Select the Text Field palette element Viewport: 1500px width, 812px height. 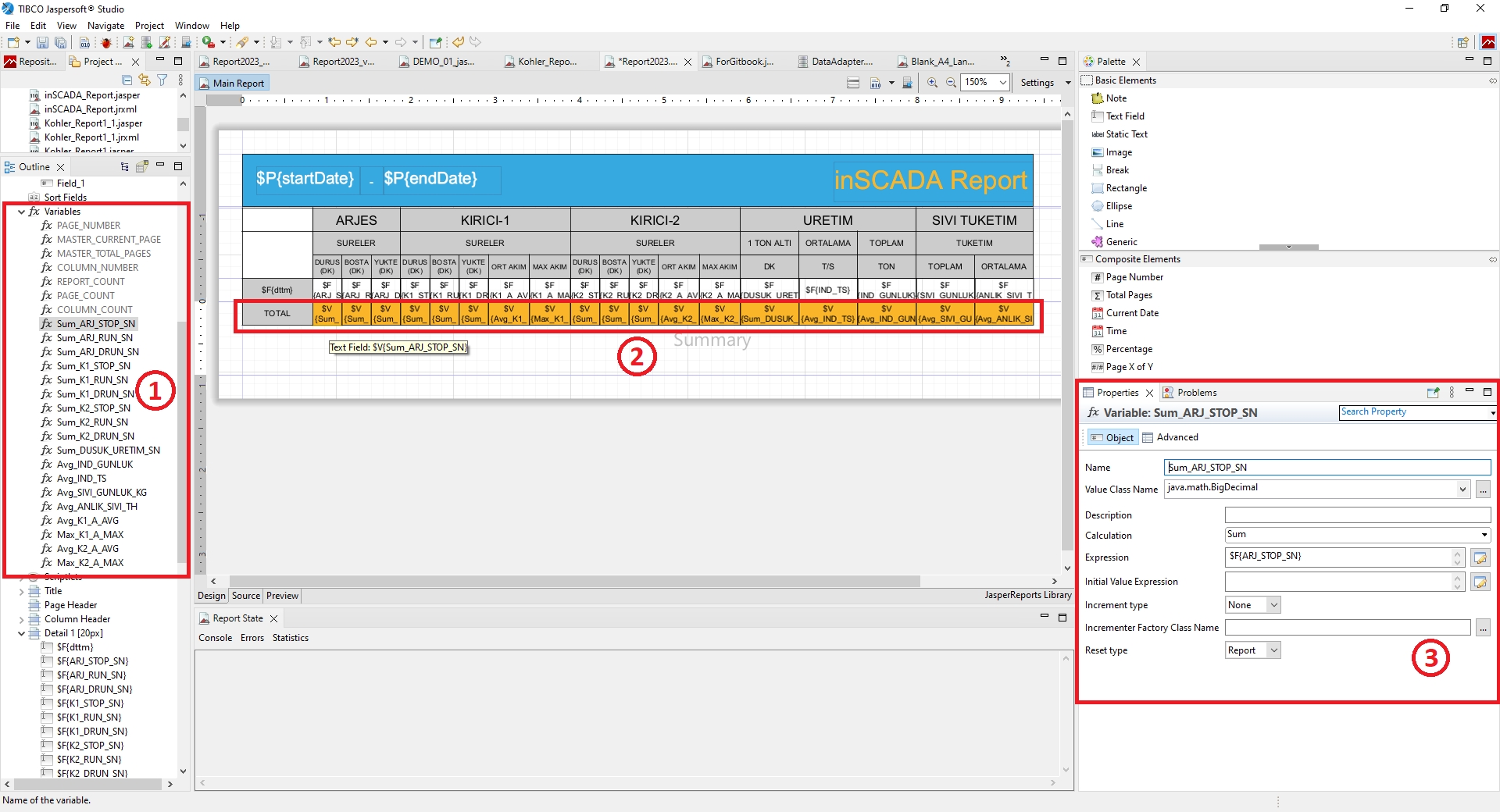coord(1124,116)
